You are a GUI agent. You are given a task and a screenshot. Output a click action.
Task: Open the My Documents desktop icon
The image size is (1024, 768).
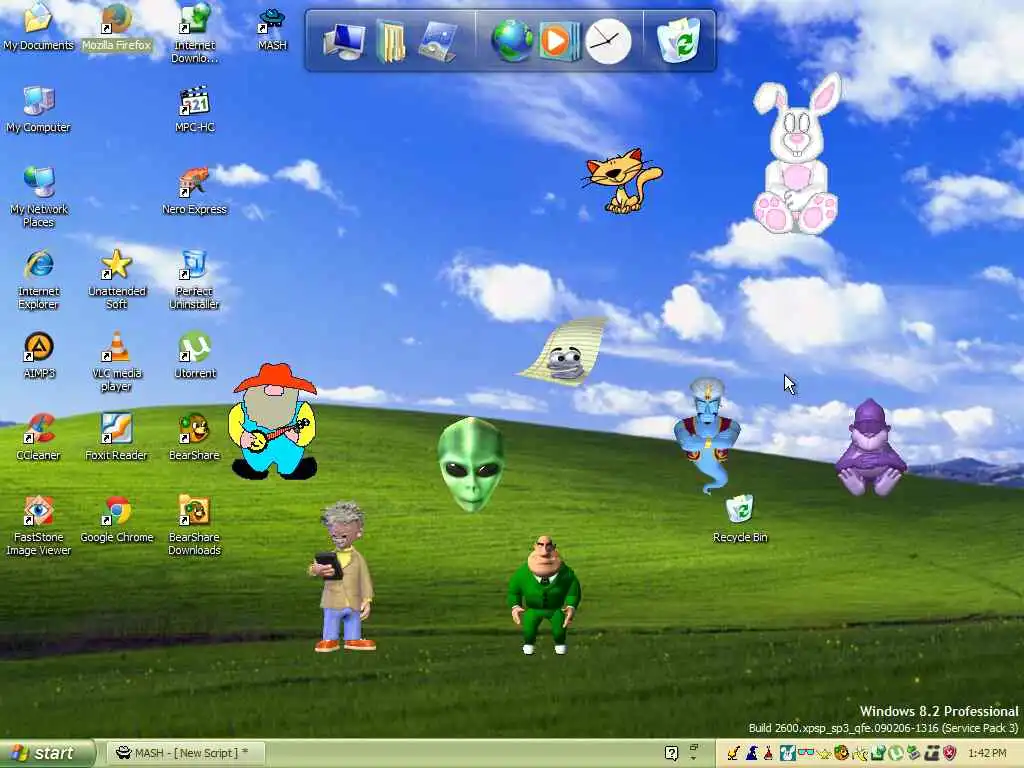[x=38, y=26]
